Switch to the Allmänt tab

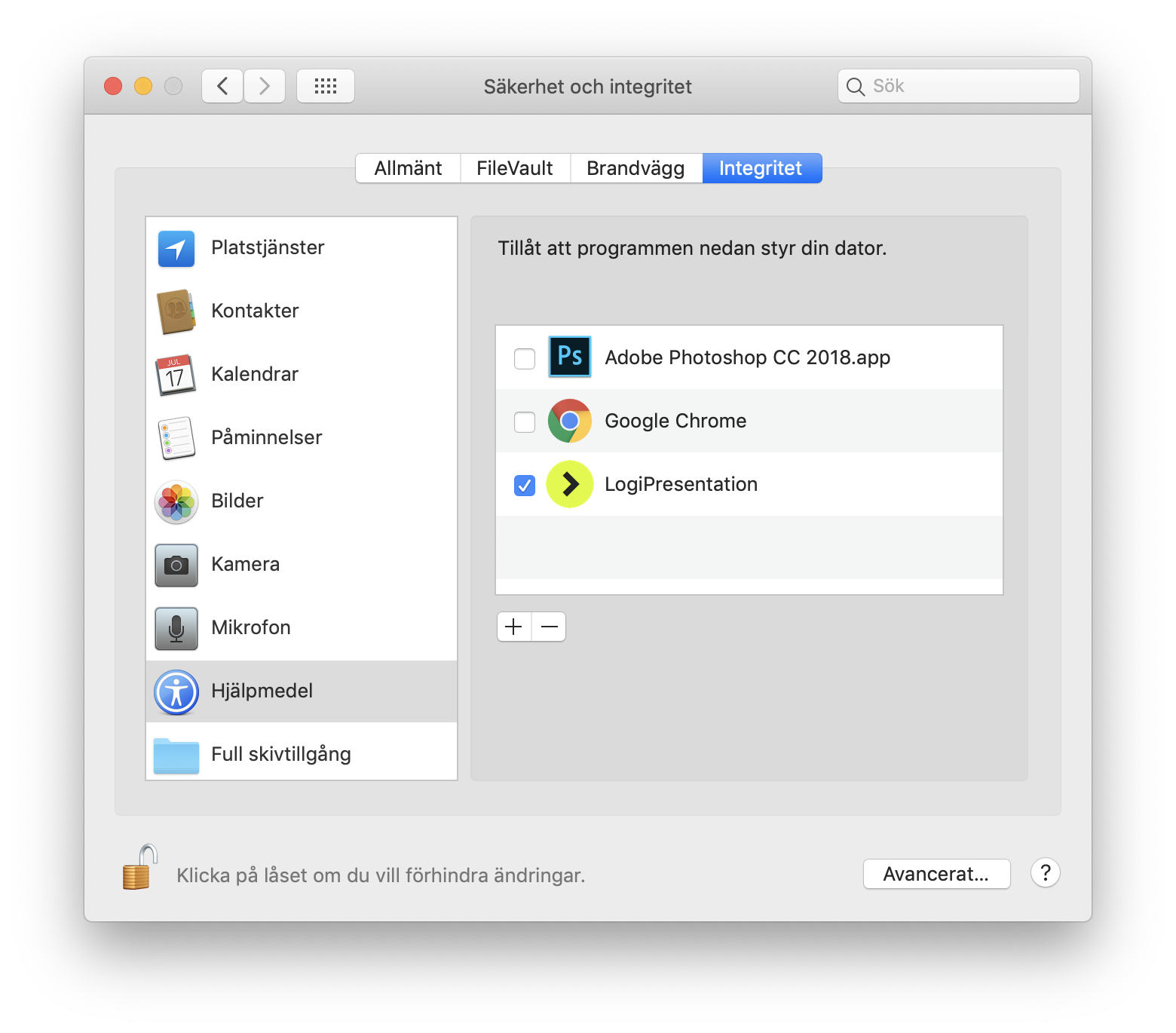(408, 168)
